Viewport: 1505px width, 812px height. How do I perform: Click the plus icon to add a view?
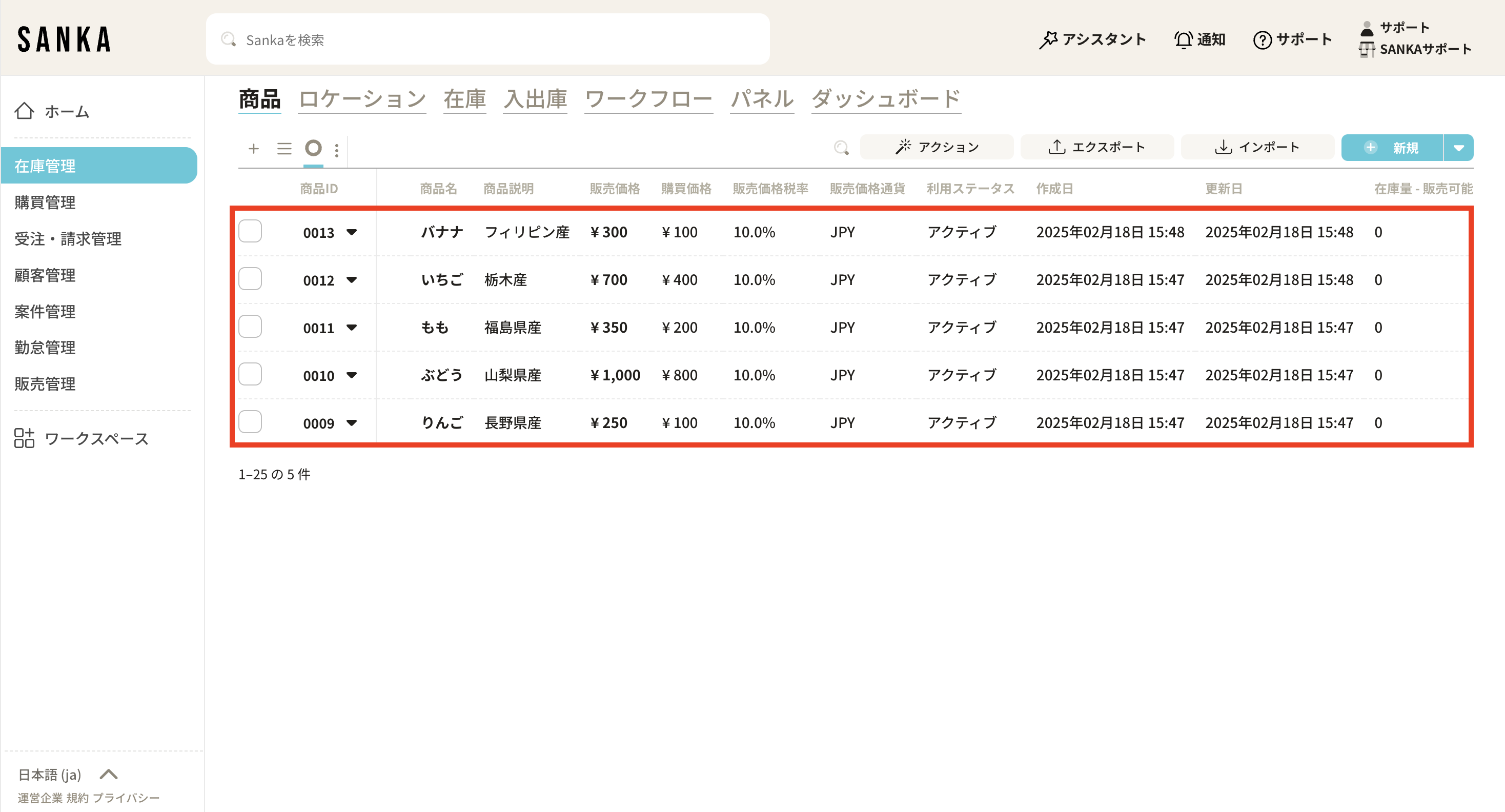click(x=254, y=148)
